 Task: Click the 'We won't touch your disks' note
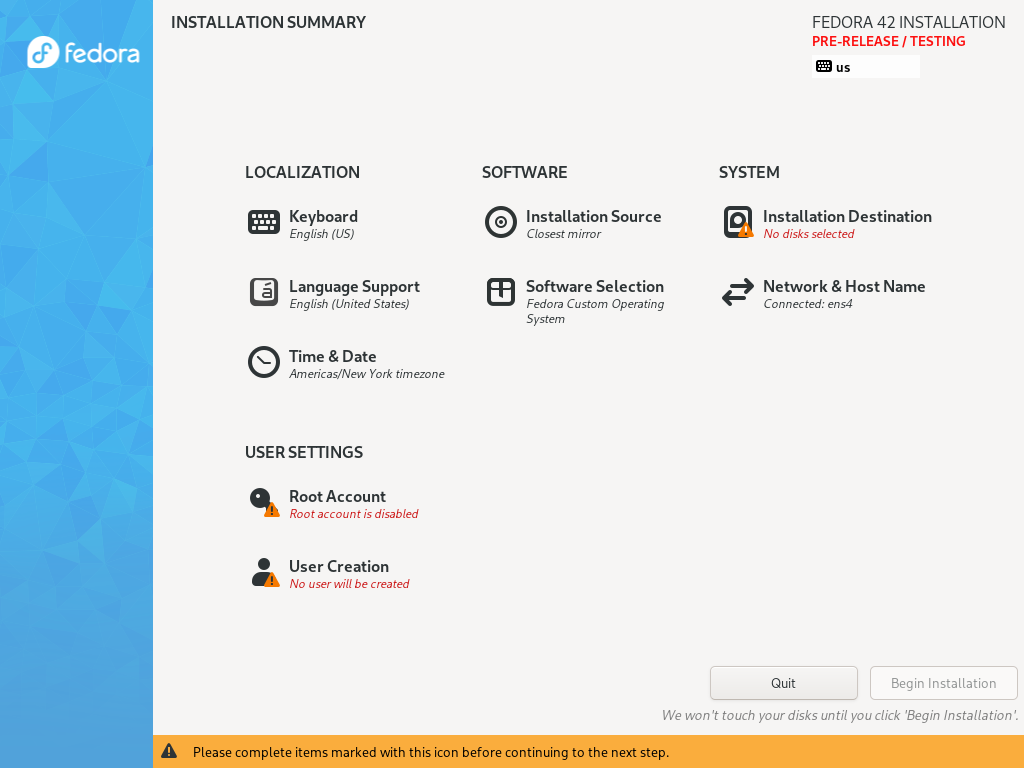(840, 715)
